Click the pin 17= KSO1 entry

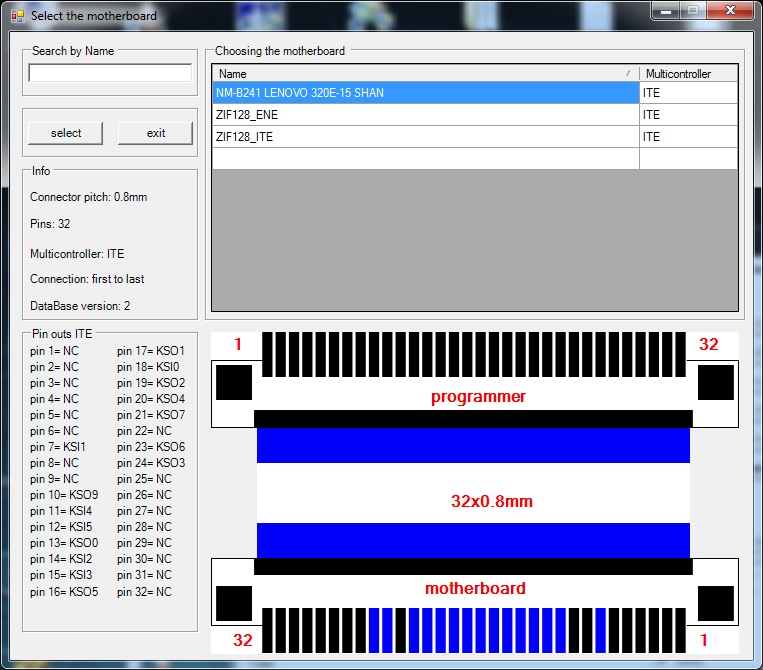click(x=151, y=351)
